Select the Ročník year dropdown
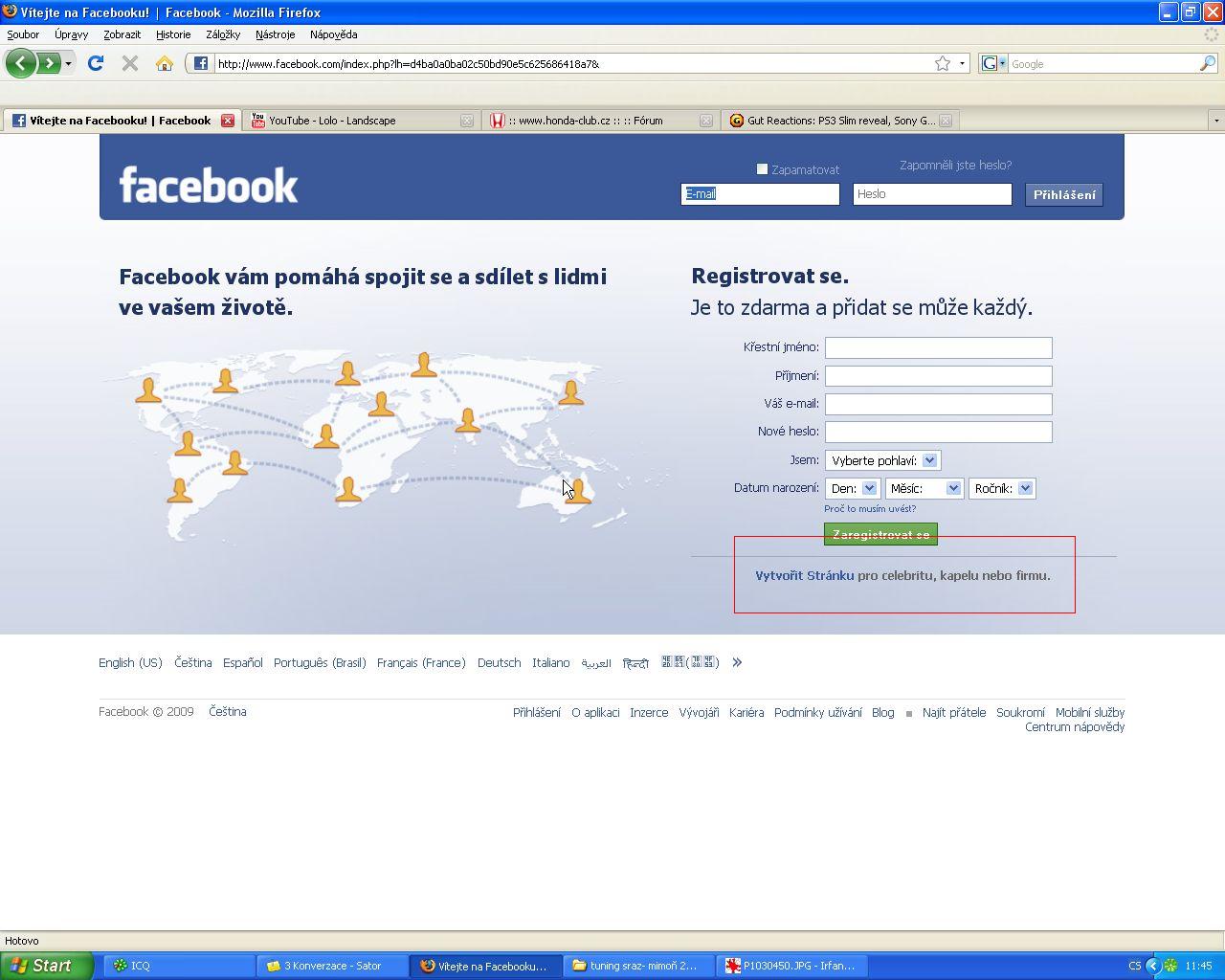 point(1002,488)
